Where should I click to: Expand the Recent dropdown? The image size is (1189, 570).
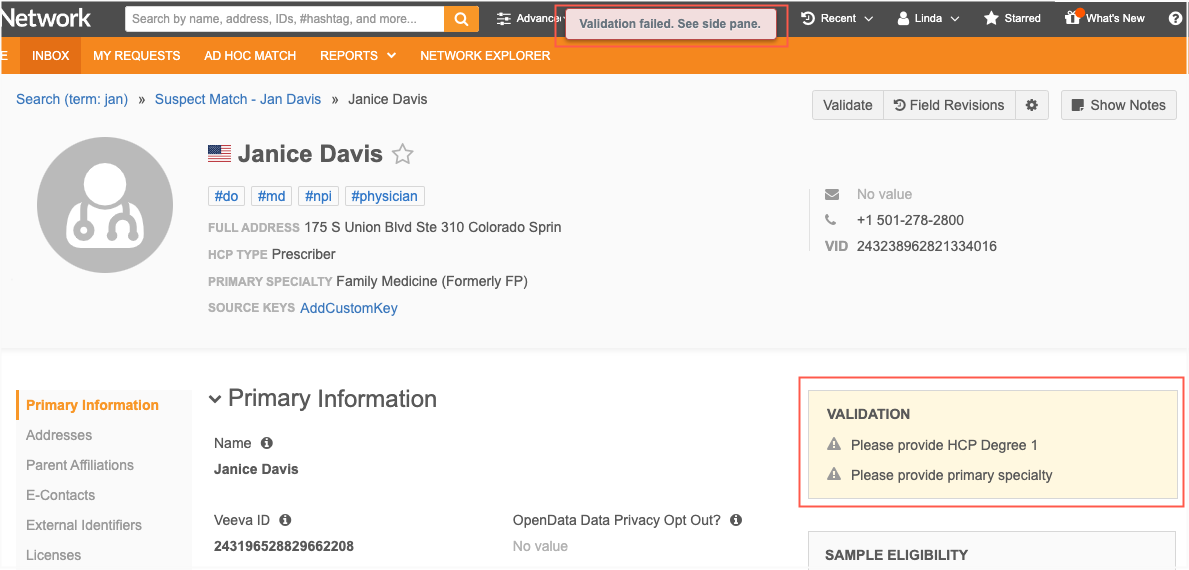[837, 18]
